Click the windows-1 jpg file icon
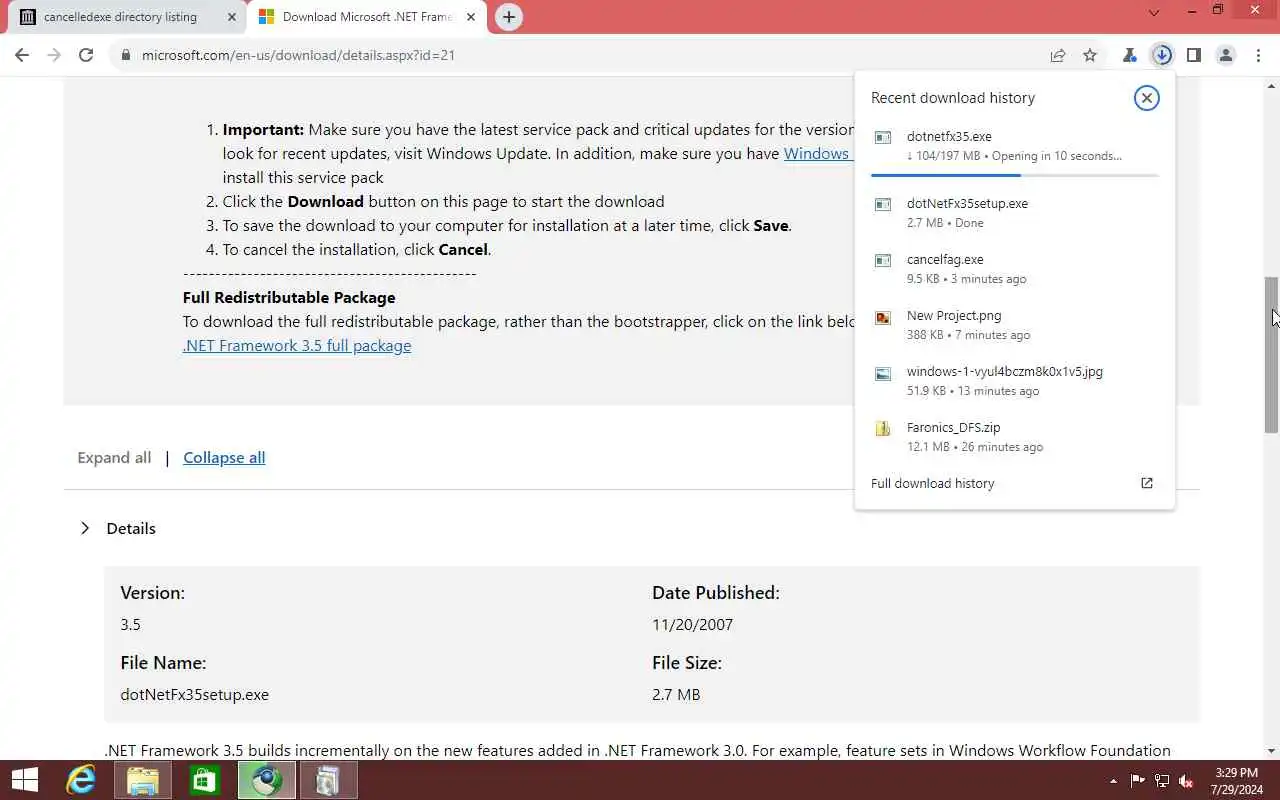 883,373
